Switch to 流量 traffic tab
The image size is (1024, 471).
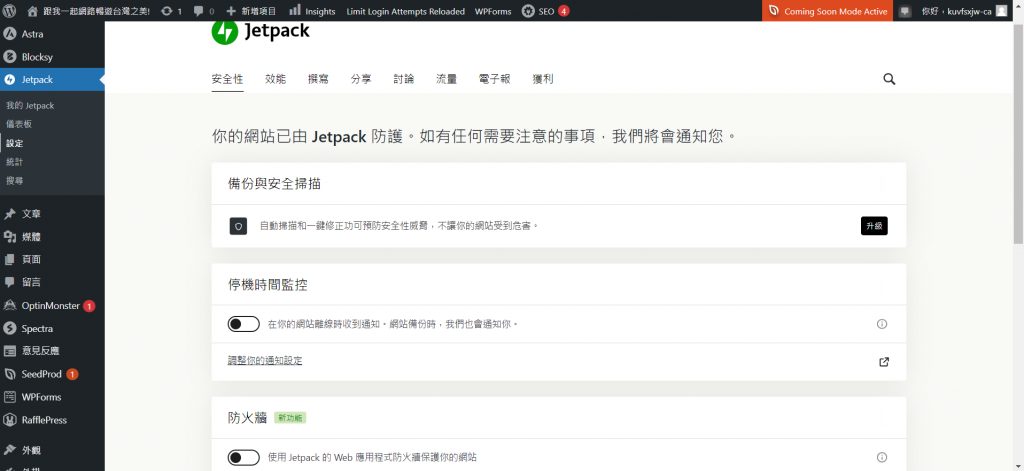(x=447, y=79)
